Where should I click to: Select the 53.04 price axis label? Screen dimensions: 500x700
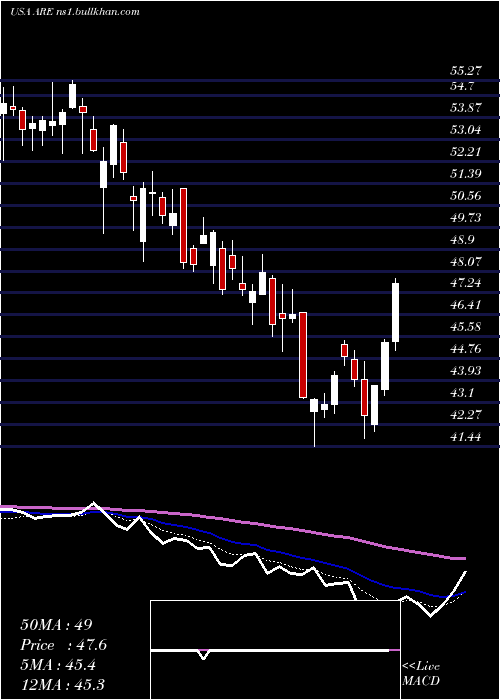pyautogui.click(x=466, y=130)
